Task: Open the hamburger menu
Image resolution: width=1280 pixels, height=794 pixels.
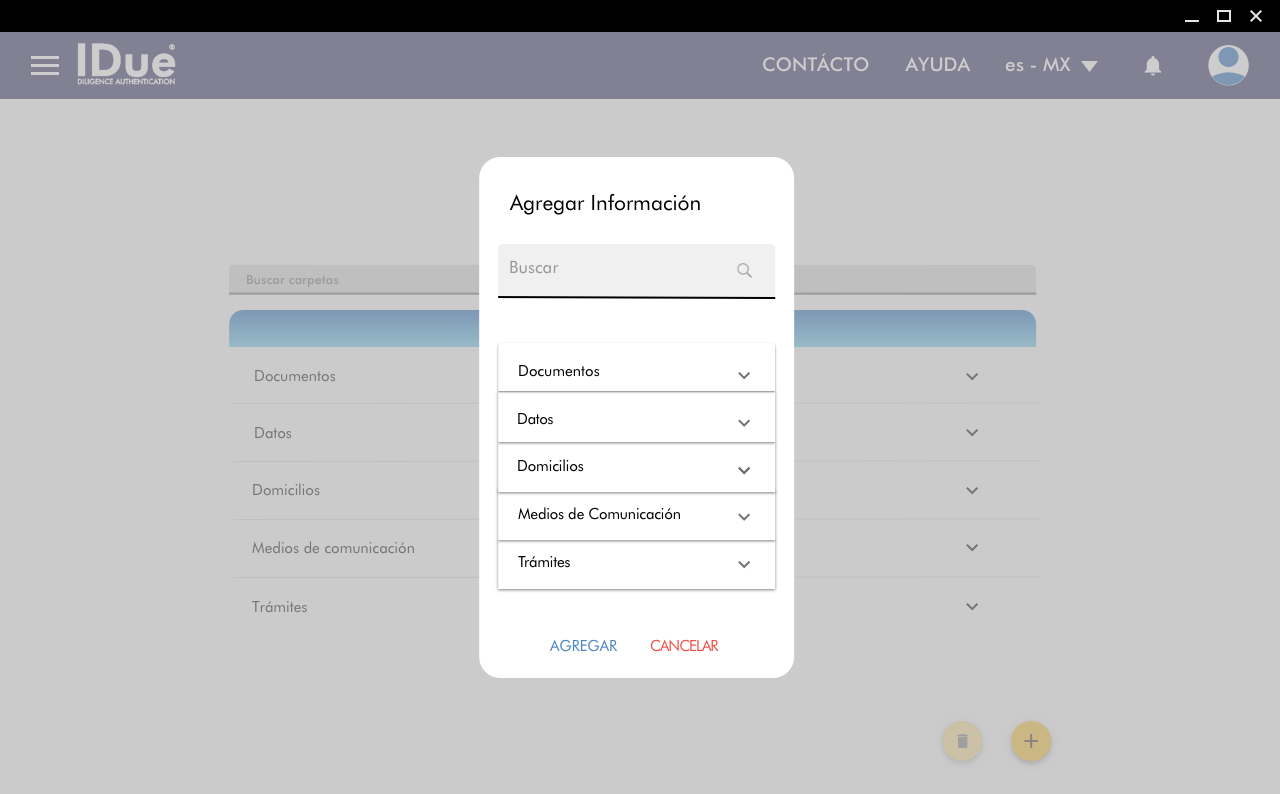Action: (x=45, y=66)
